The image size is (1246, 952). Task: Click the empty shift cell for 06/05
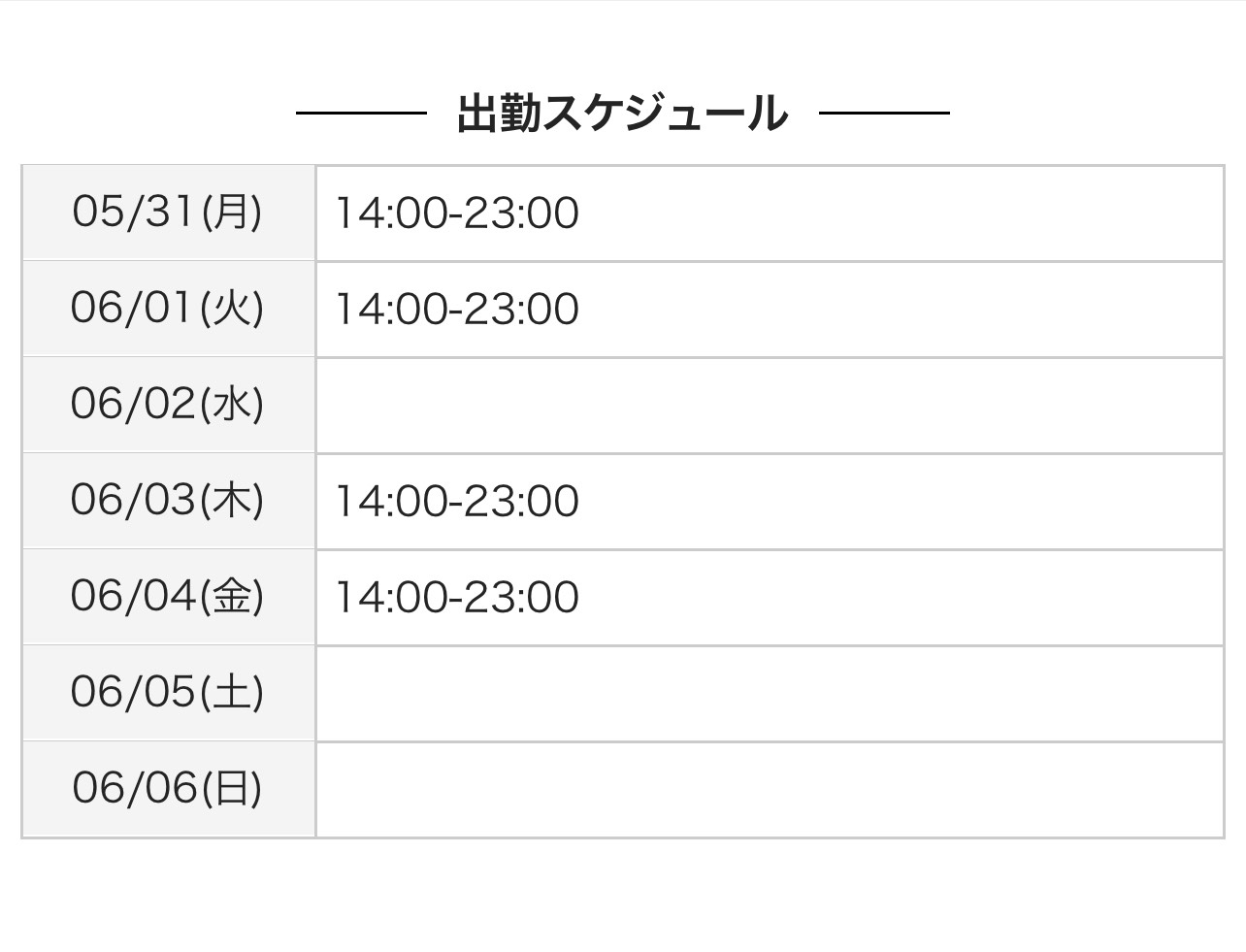[x=769, y=693]
